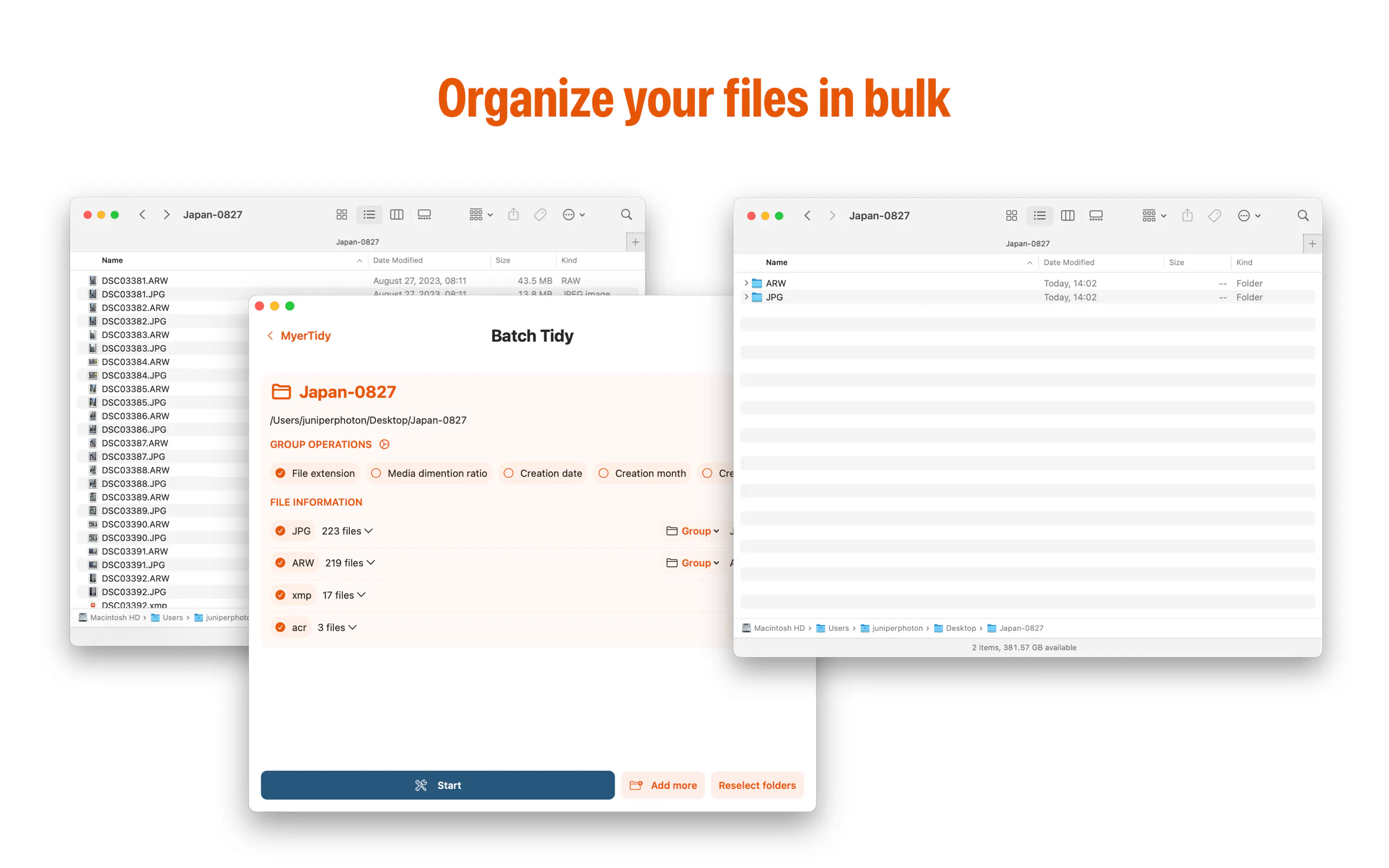This screenshot has height=868, width=1389.
Task: Sort by Date Modified in right Finder window
Action: (1069, 263)
